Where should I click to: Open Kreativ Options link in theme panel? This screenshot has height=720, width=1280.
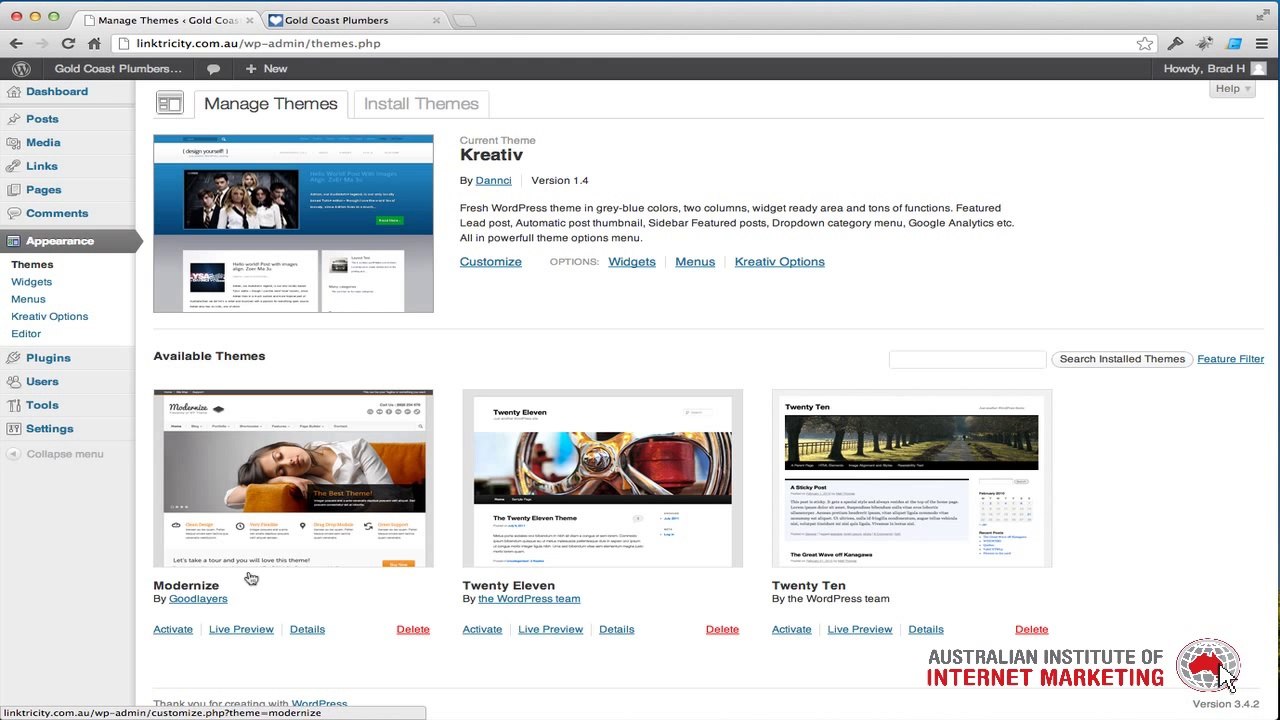[x=780, y=262]
